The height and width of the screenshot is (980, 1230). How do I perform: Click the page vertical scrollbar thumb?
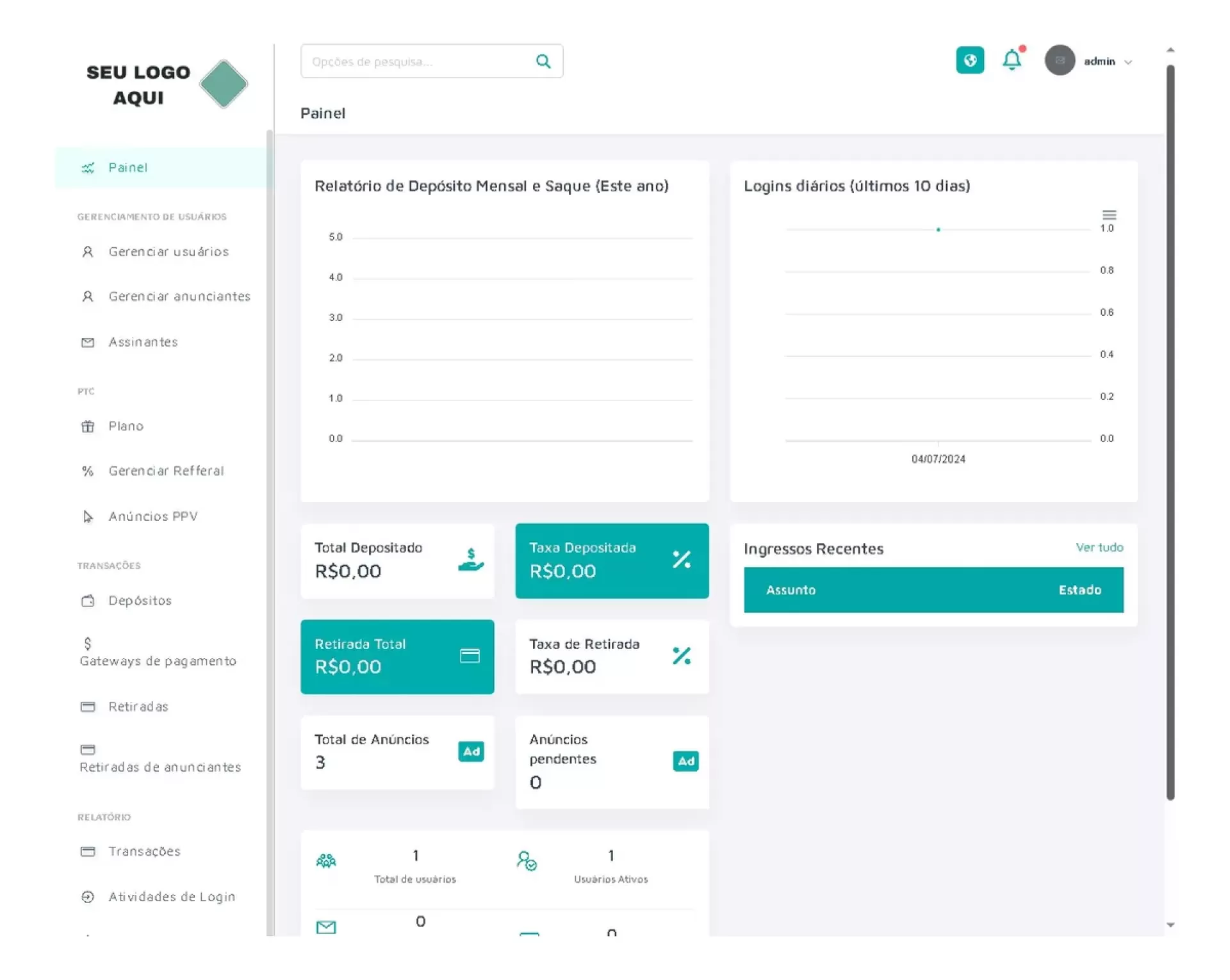click(x=1170, y=432)
